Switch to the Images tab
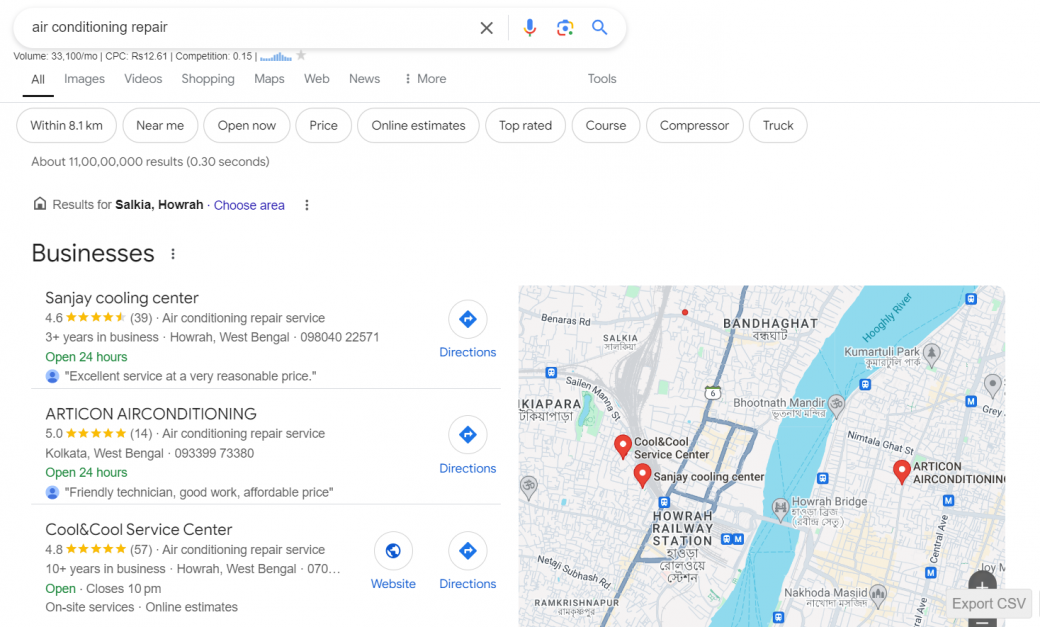Viewport: 1040px width, 627px height. tap(84, 79)
